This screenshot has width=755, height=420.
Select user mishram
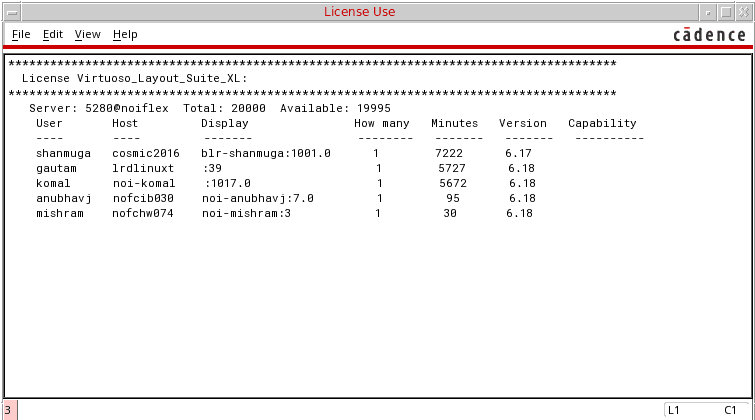60,213
